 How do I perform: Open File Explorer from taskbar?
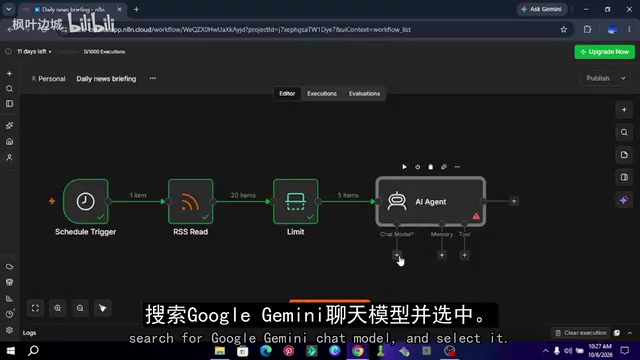click(220, 351)
